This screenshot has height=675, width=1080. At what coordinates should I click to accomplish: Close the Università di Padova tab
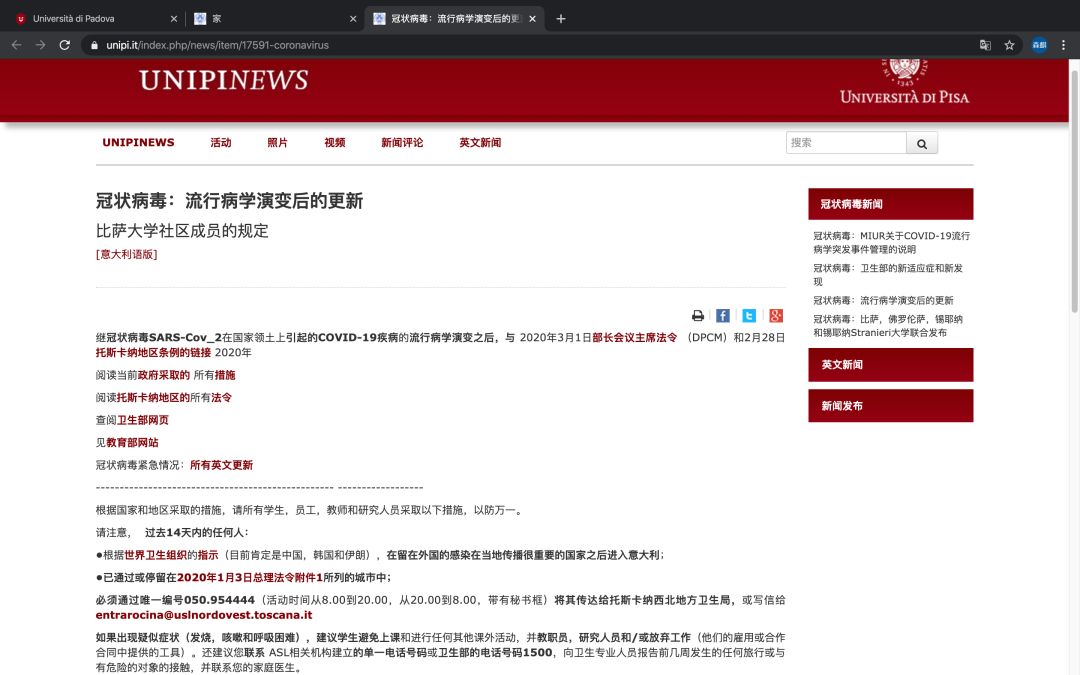174,19
